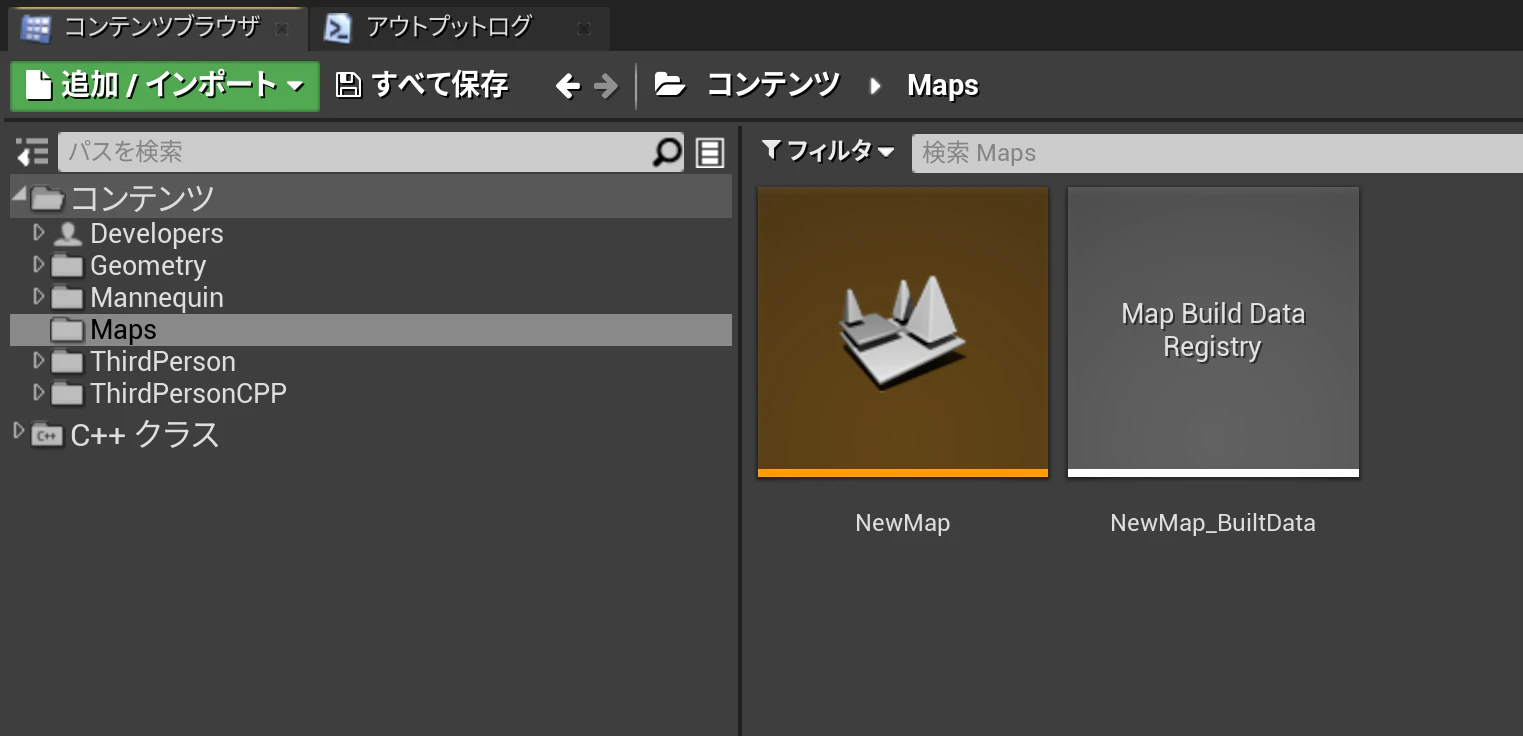Viewport: 1523px width, 736px height.
Task: Click the C++ folder icon in tree
Action: (46, 435)
